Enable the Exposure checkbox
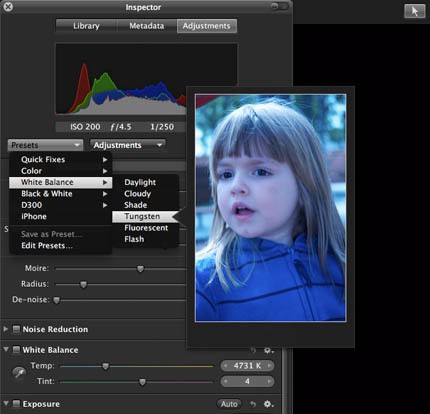The height and width of the screenshot is (414, 430). [x=16, y=404]
